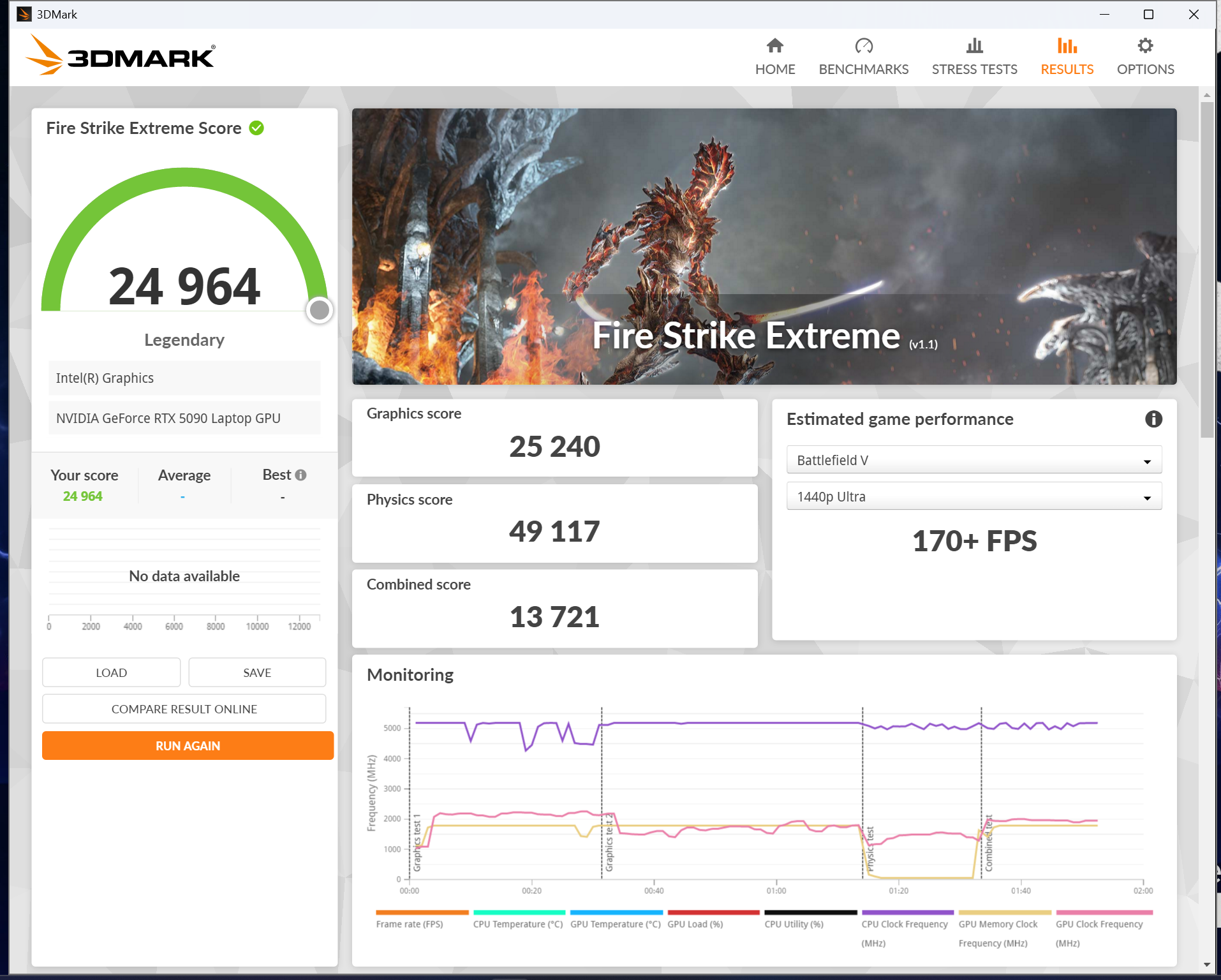Click the Home house icon
This screenshot has height=980, width=1221.
pos(775,45)
